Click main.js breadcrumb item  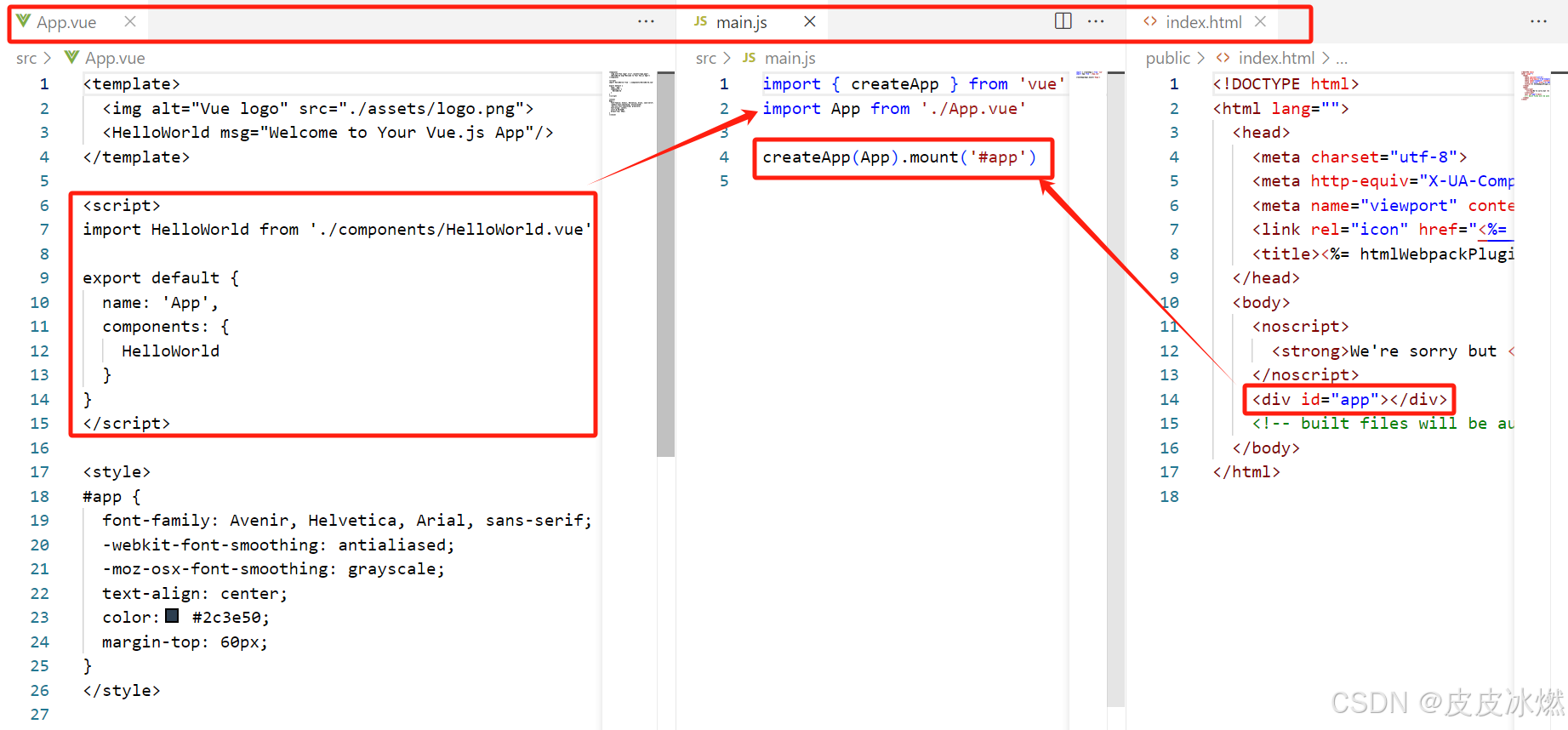point(790,58)
